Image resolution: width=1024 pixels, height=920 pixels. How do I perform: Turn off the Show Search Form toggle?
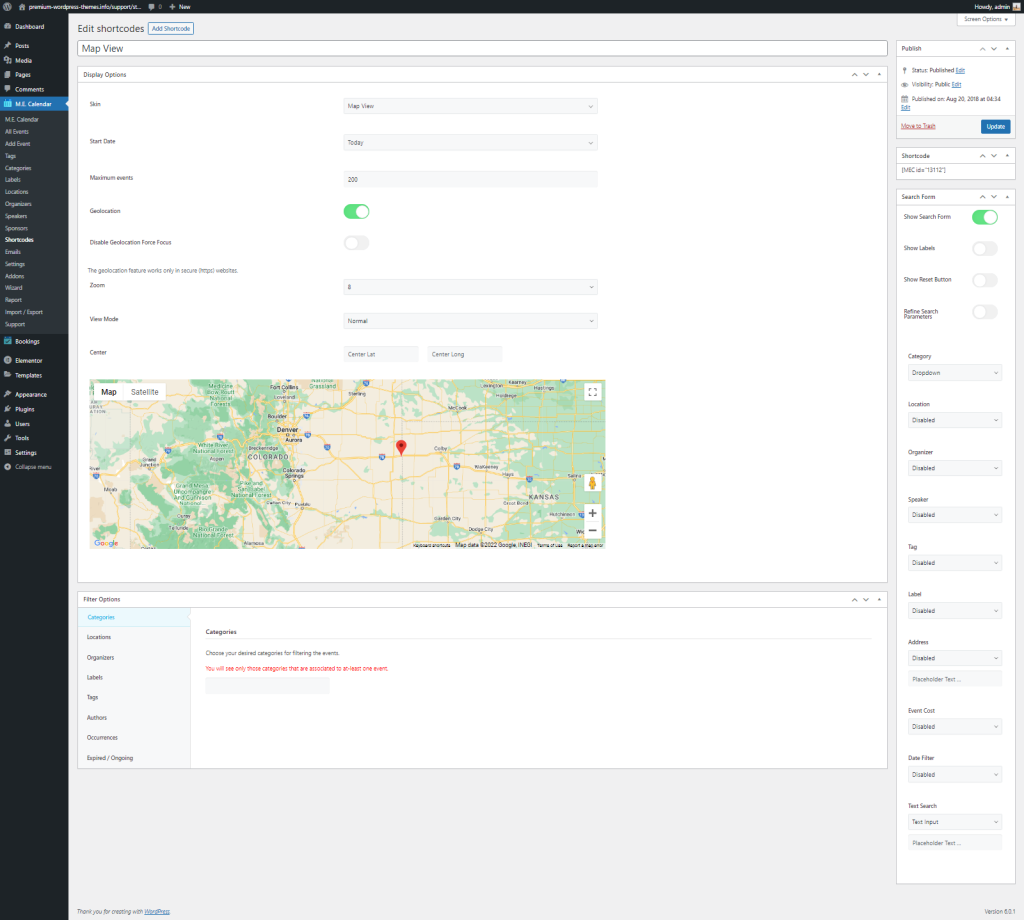click(985, 217)
